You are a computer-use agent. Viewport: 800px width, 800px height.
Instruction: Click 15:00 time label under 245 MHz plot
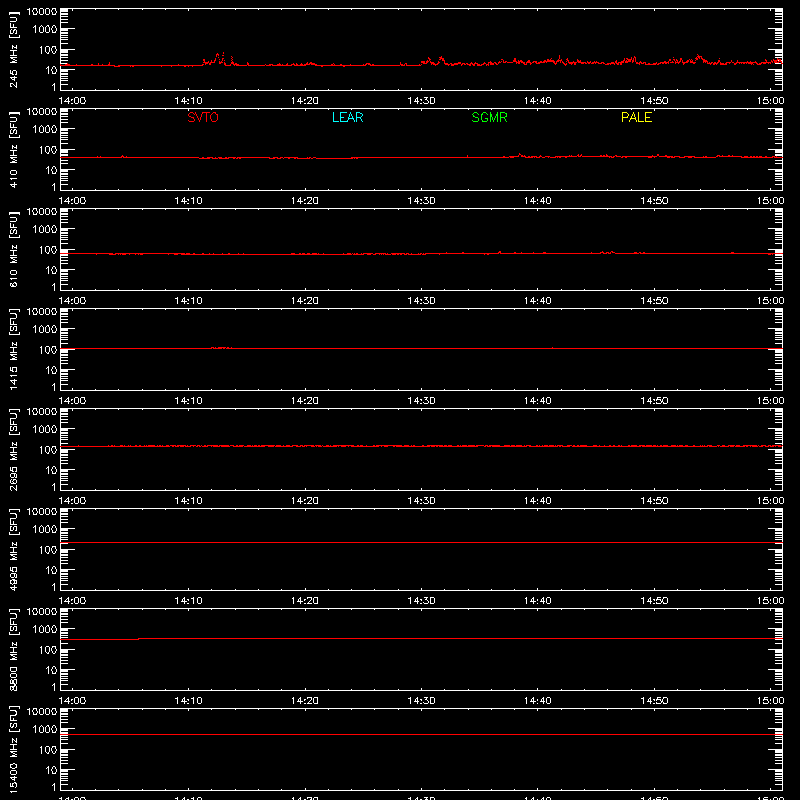pos(770,101)
